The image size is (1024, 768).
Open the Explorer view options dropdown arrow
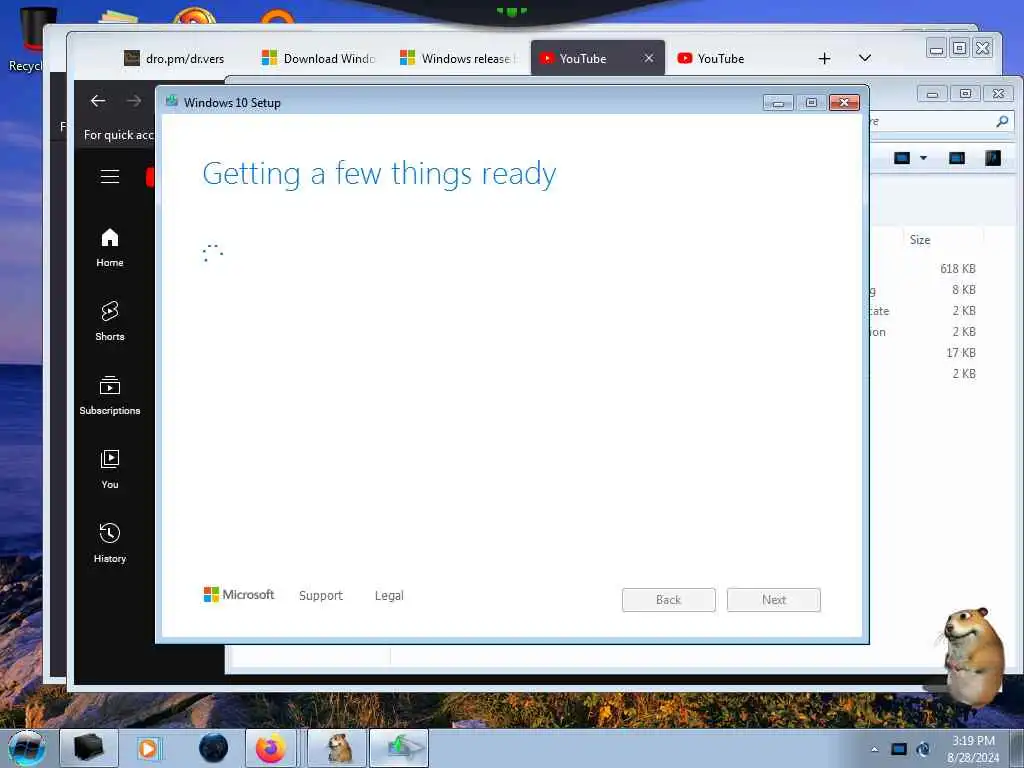click(923, 158)
